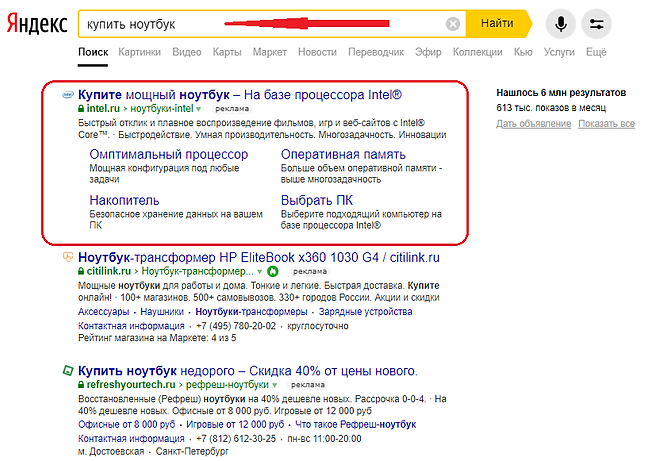Switch to the Новости tab

(317, 52)
